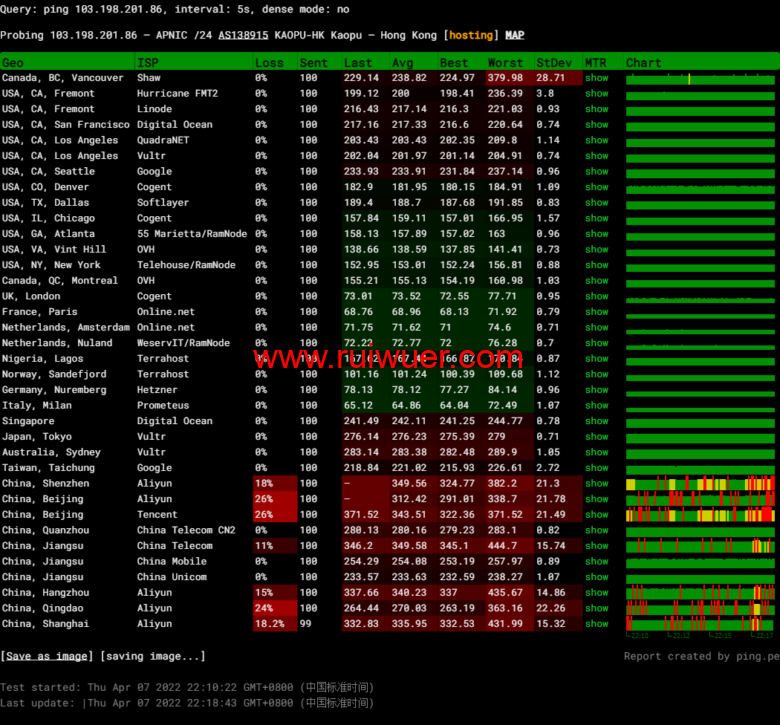Show MTR for Fremont Linode row

(596, 109)
